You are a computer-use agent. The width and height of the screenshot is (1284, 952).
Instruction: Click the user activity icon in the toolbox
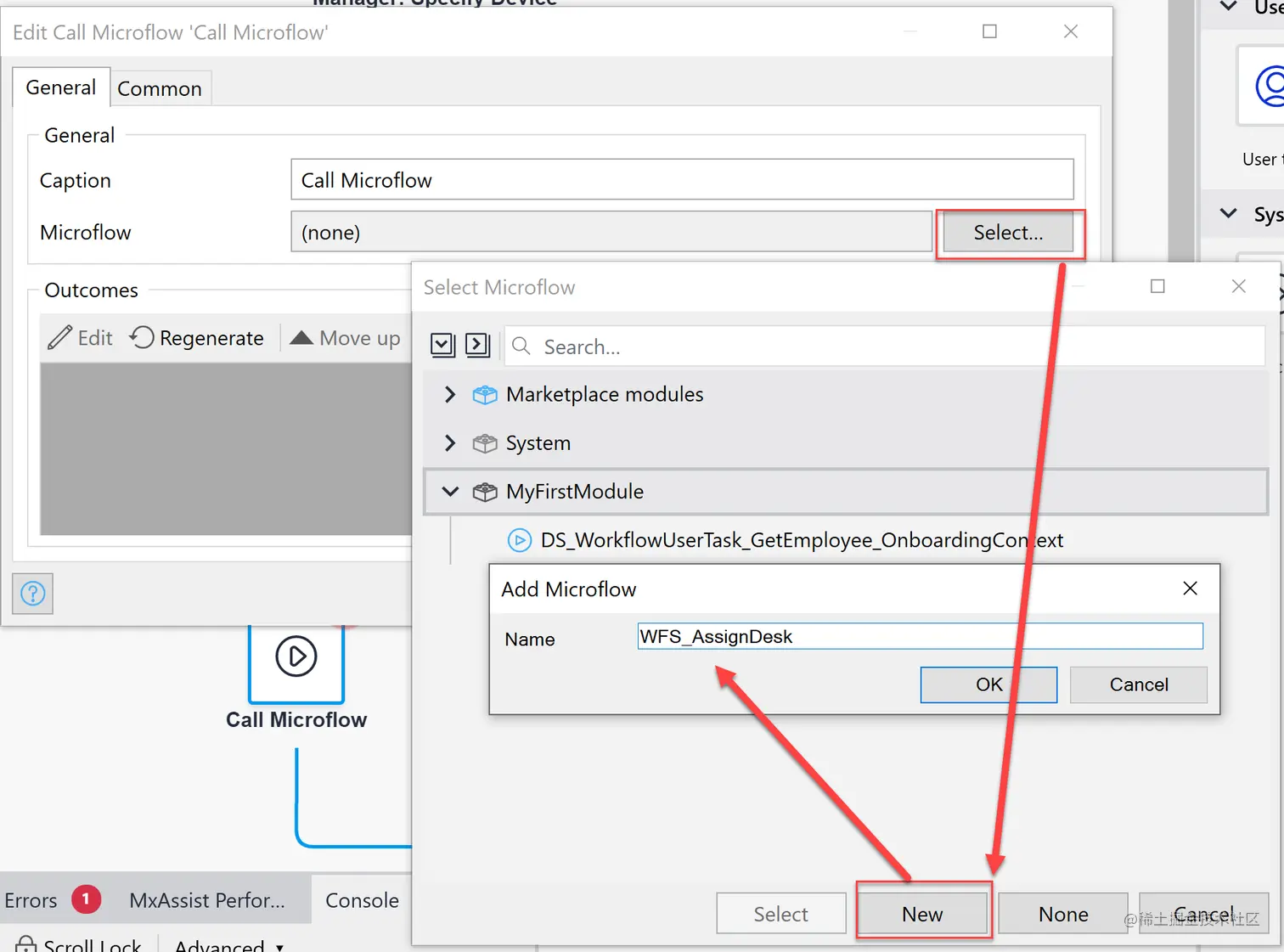(1269, 86)
